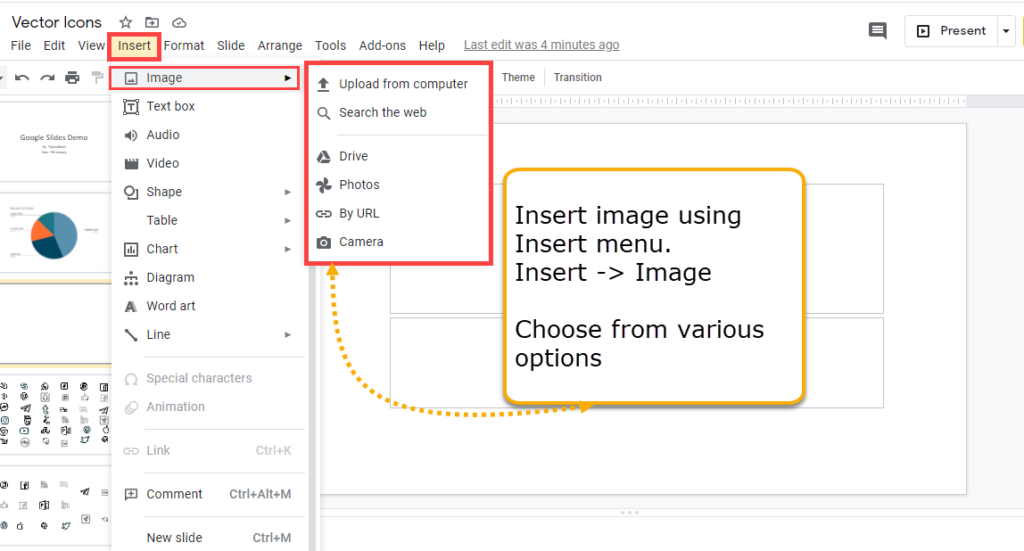1024x551 pixels.
Task: Click the Line icon in Insert menu
Action: (131, 335)
